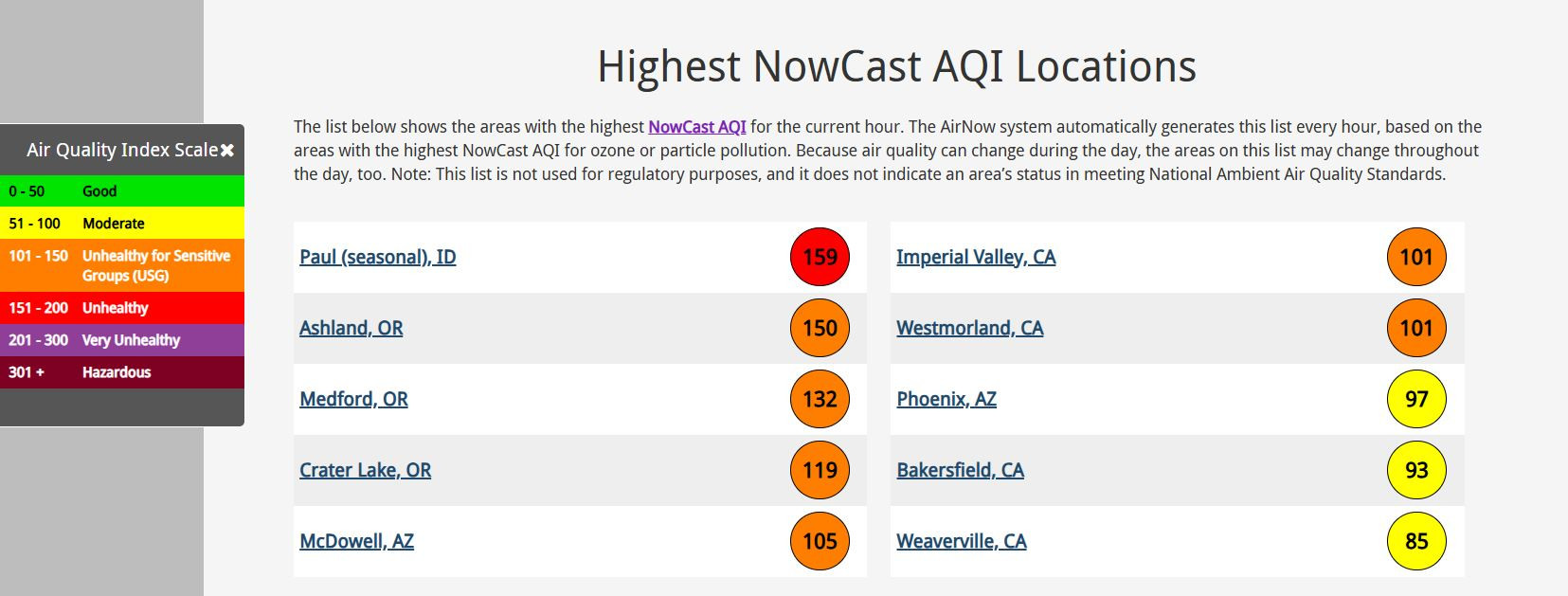This screenshot has height=596, width=1568.
Task: Click the orange 150 AQI circle
Action: (820, 328)
